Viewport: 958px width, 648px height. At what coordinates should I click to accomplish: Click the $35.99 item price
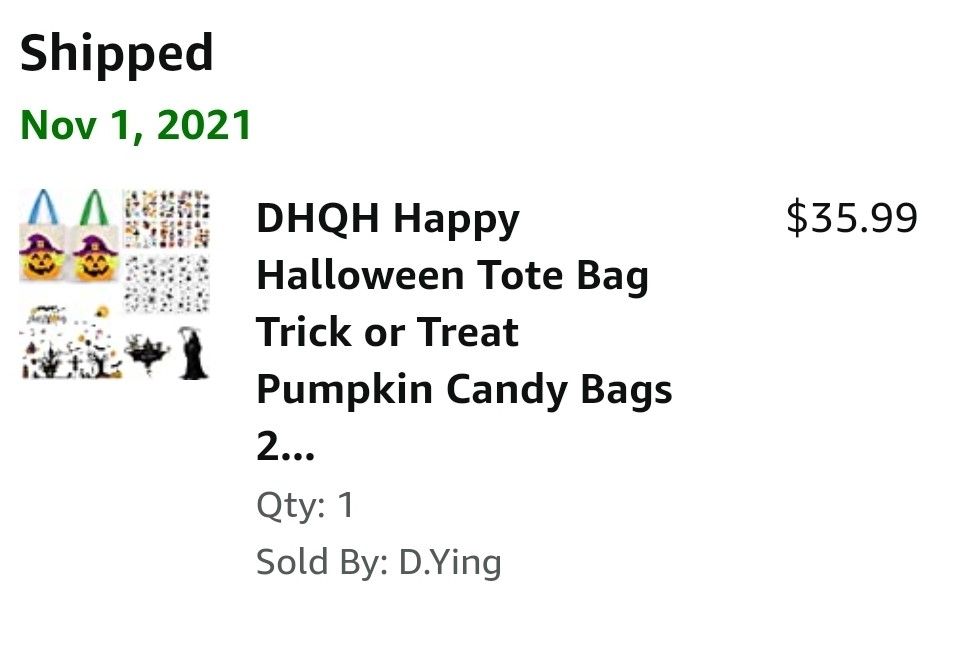pyautogui.click(x=851, y=218)
